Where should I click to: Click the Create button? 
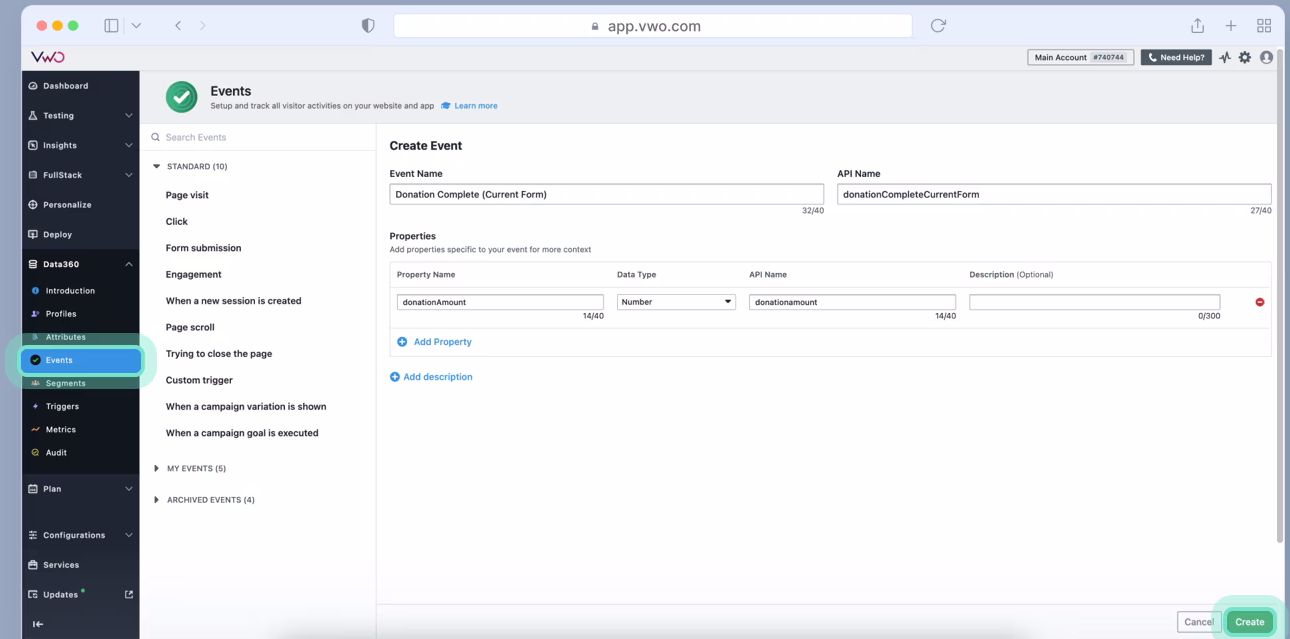pos(1249,621)
